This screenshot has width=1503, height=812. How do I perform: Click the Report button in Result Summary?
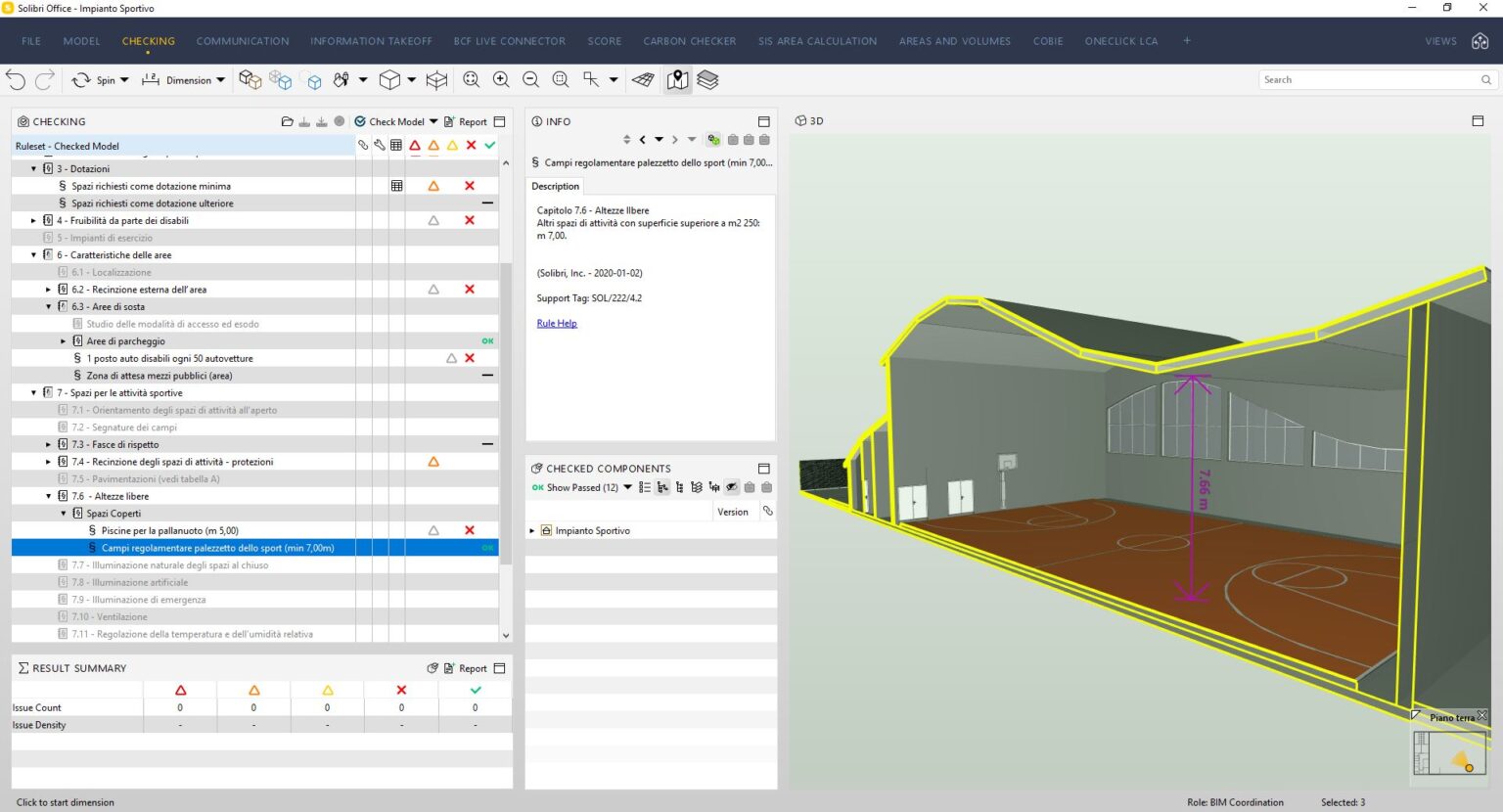pos(471,668)
